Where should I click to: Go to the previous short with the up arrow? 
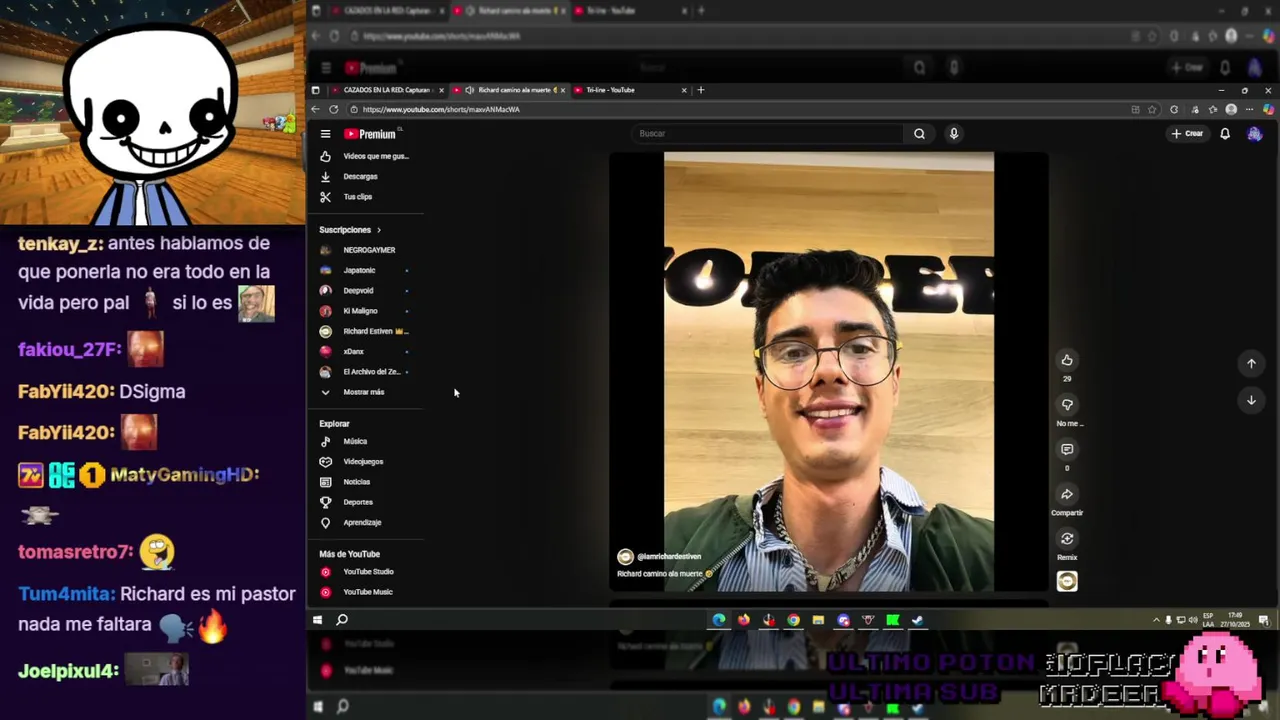pos(1251,364)
